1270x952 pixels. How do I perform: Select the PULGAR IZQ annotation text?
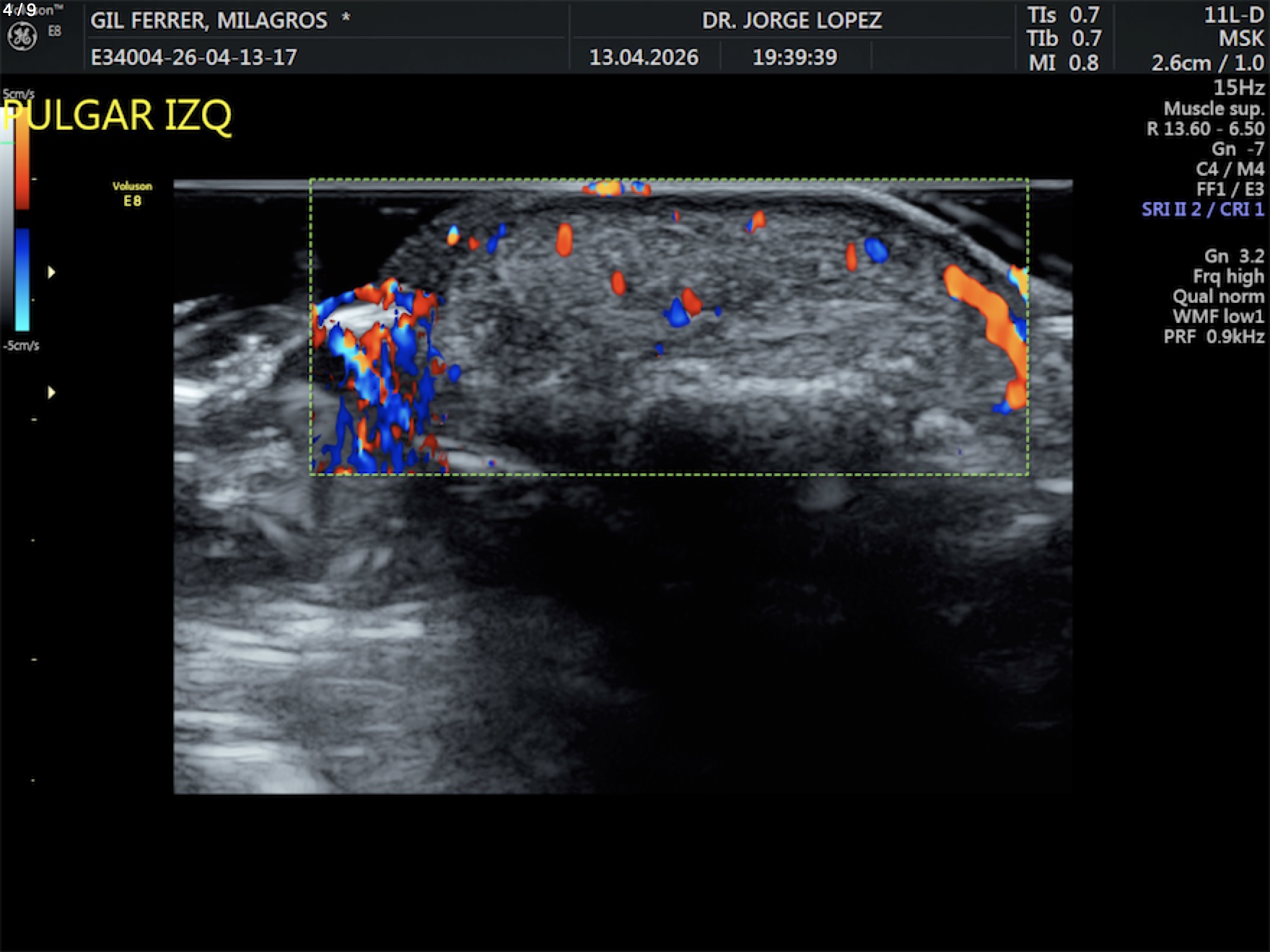coord(118,115)
